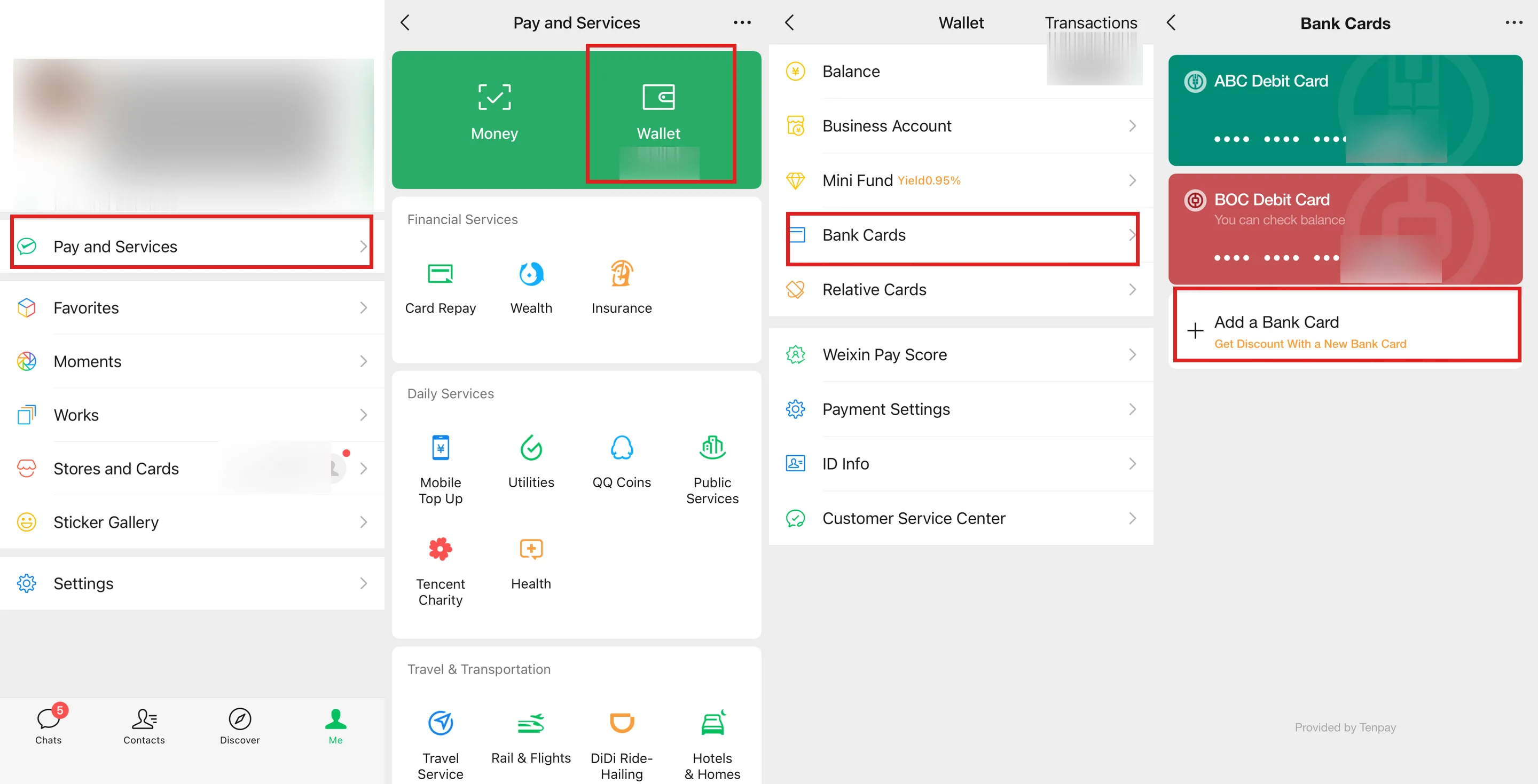Expand the Works row chevron
Image resolution: width=1538 pixels, height=784 pixels.
364,415
